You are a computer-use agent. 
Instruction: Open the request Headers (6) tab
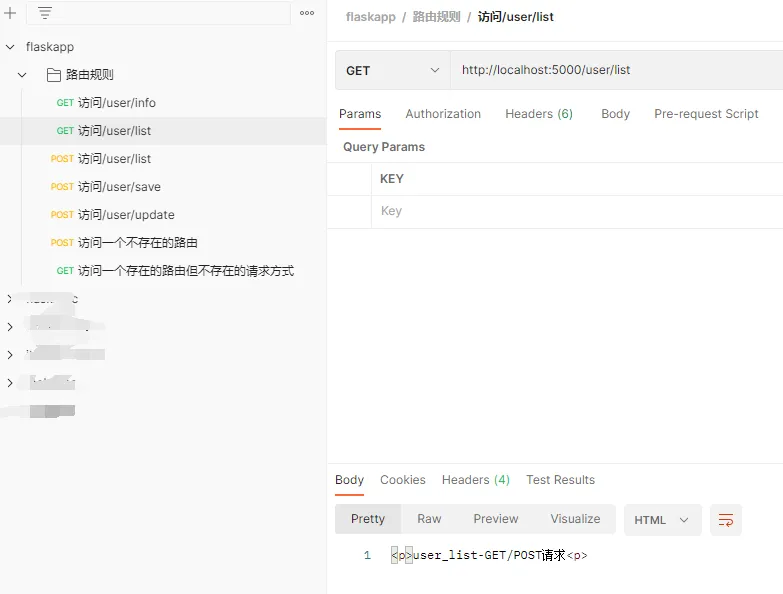point(539,114)
